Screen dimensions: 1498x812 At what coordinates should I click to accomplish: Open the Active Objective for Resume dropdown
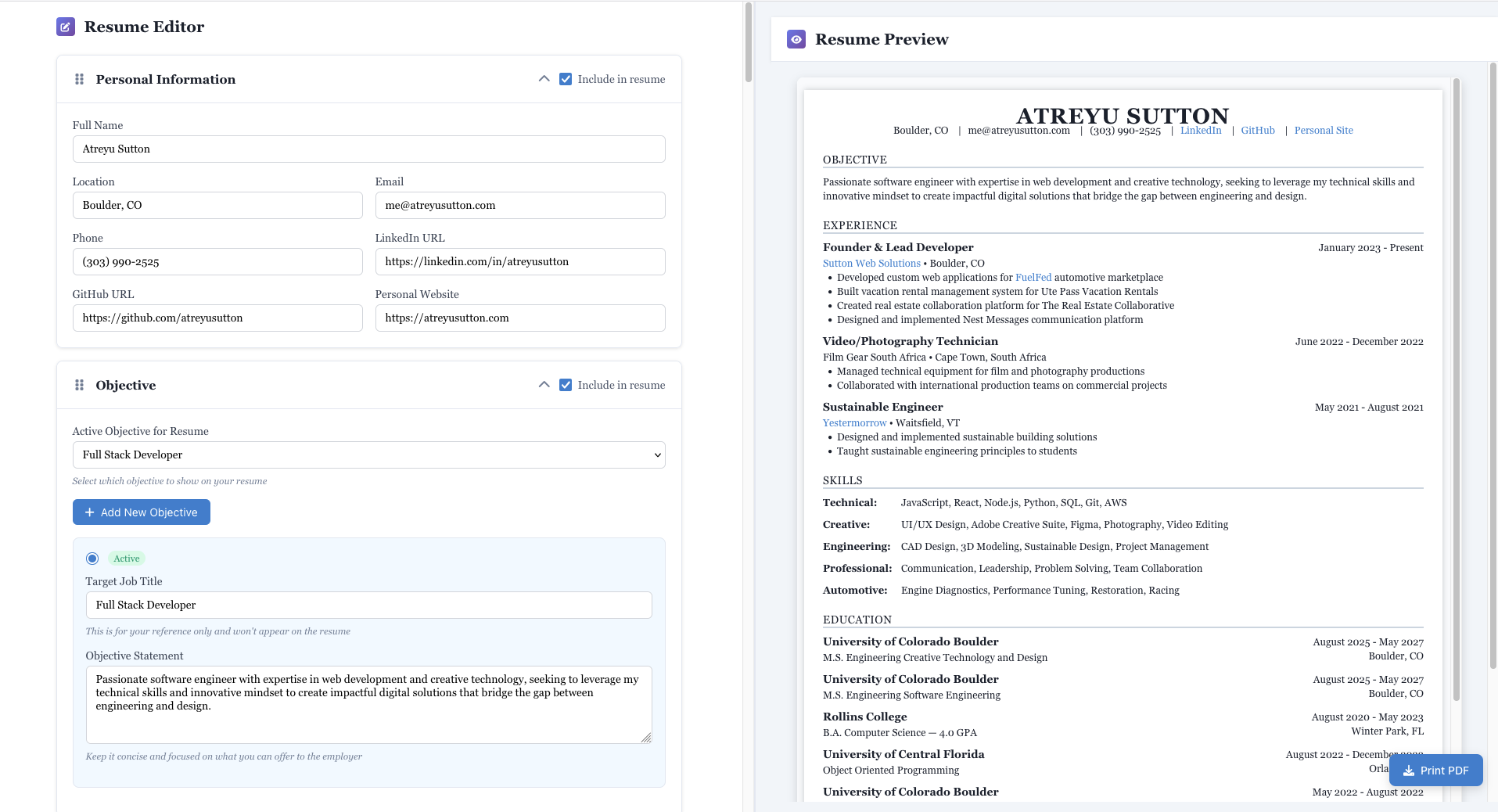tap(368, 455)
